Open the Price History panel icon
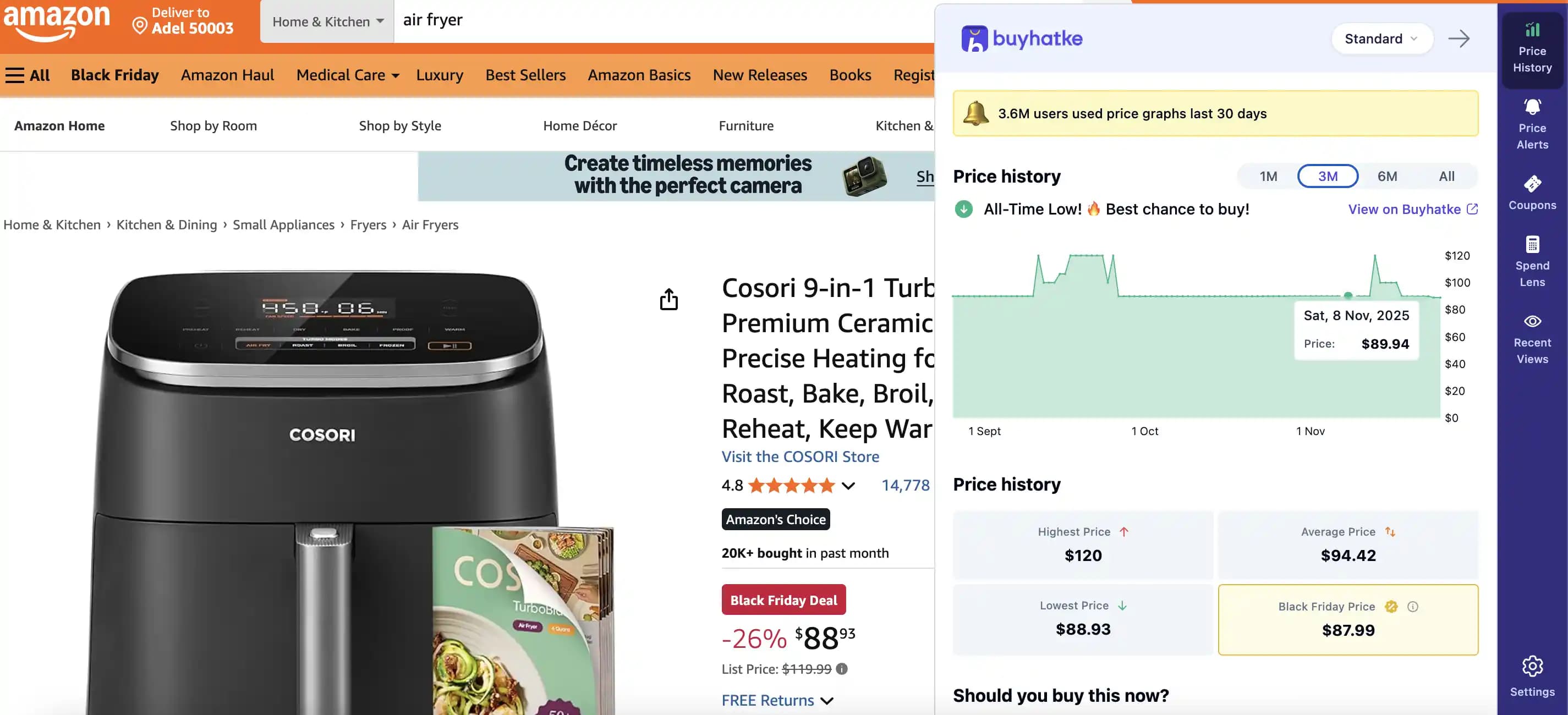 [x=1532, y=46]
